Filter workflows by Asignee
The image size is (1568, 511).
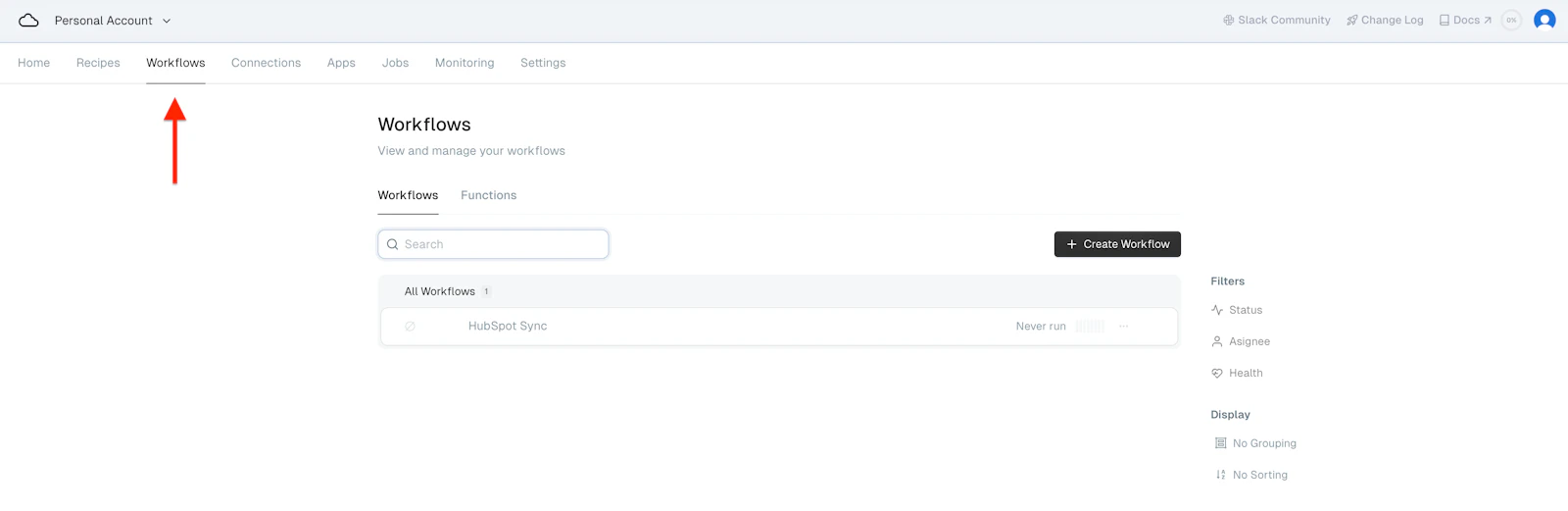1241,341
